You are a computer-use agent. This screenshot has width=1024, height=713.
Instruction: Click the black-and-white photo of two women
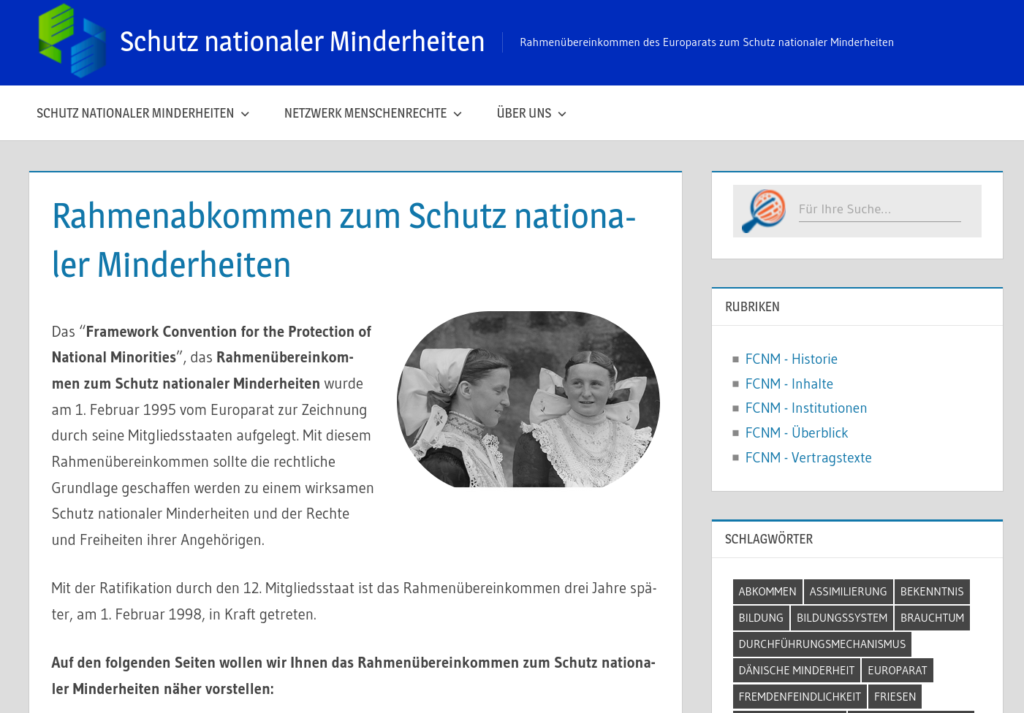pos(528,399)
